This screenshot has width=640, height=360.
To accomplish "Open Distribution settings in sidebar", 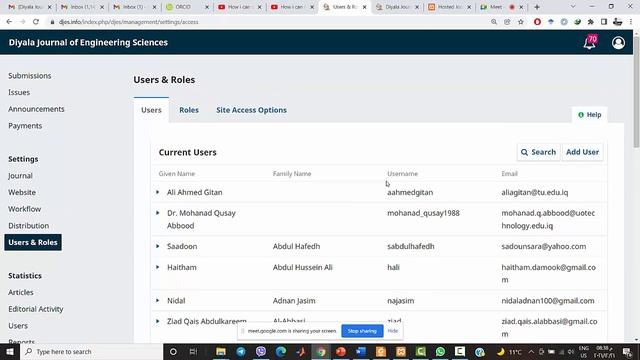I will tap(29, 226).
